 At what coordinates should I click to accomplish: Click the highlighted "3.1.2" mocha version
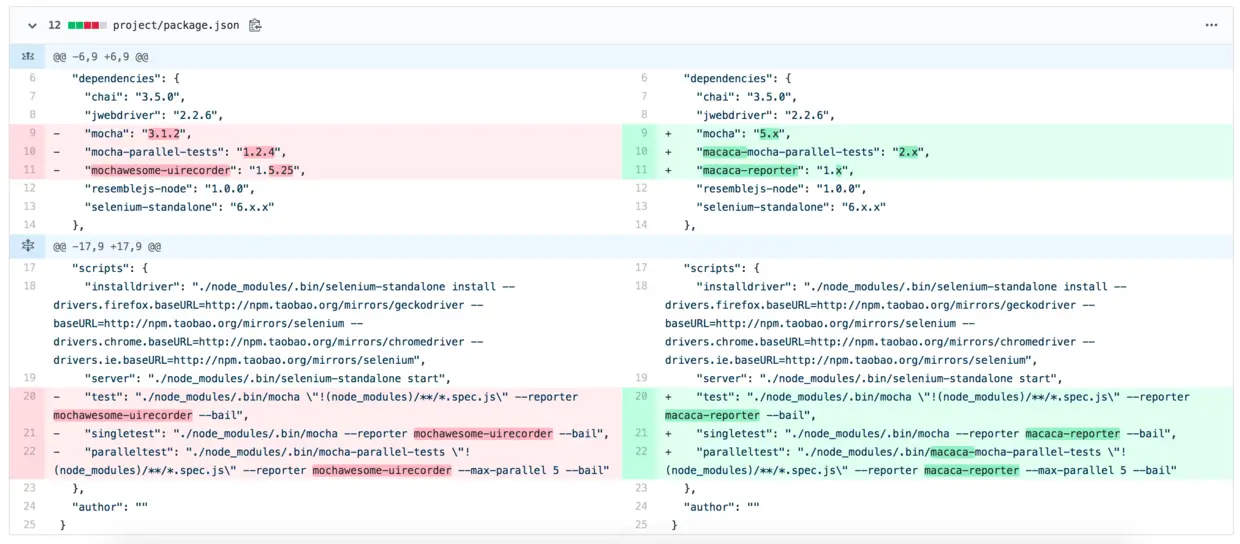tap(166, 133)
